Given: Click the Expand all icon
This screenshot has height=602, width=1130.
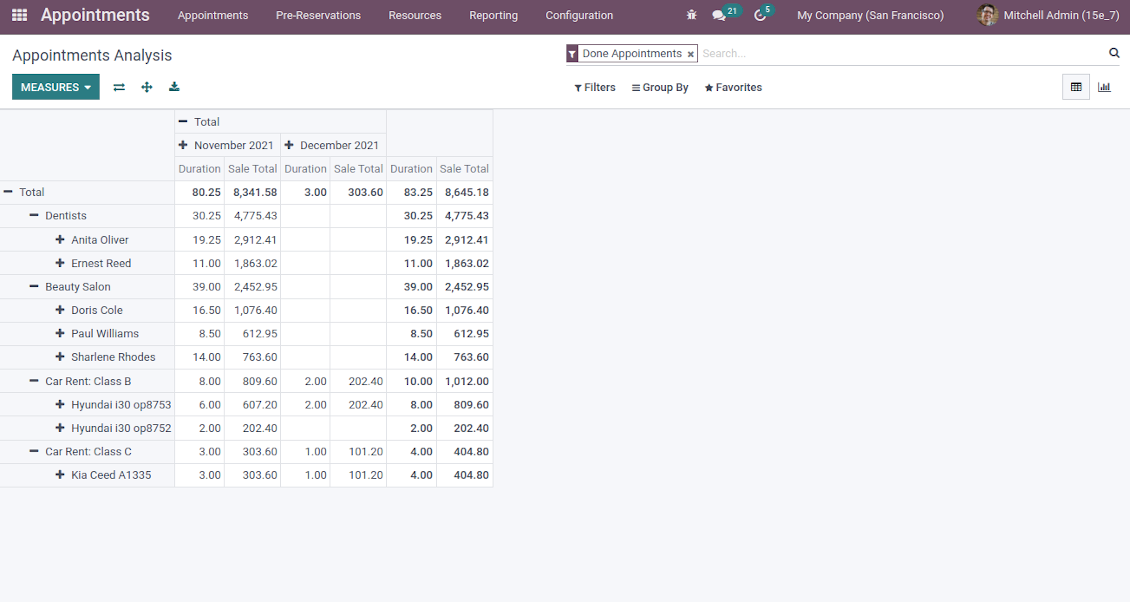Looking at the screenshot, I should [146, 87].
